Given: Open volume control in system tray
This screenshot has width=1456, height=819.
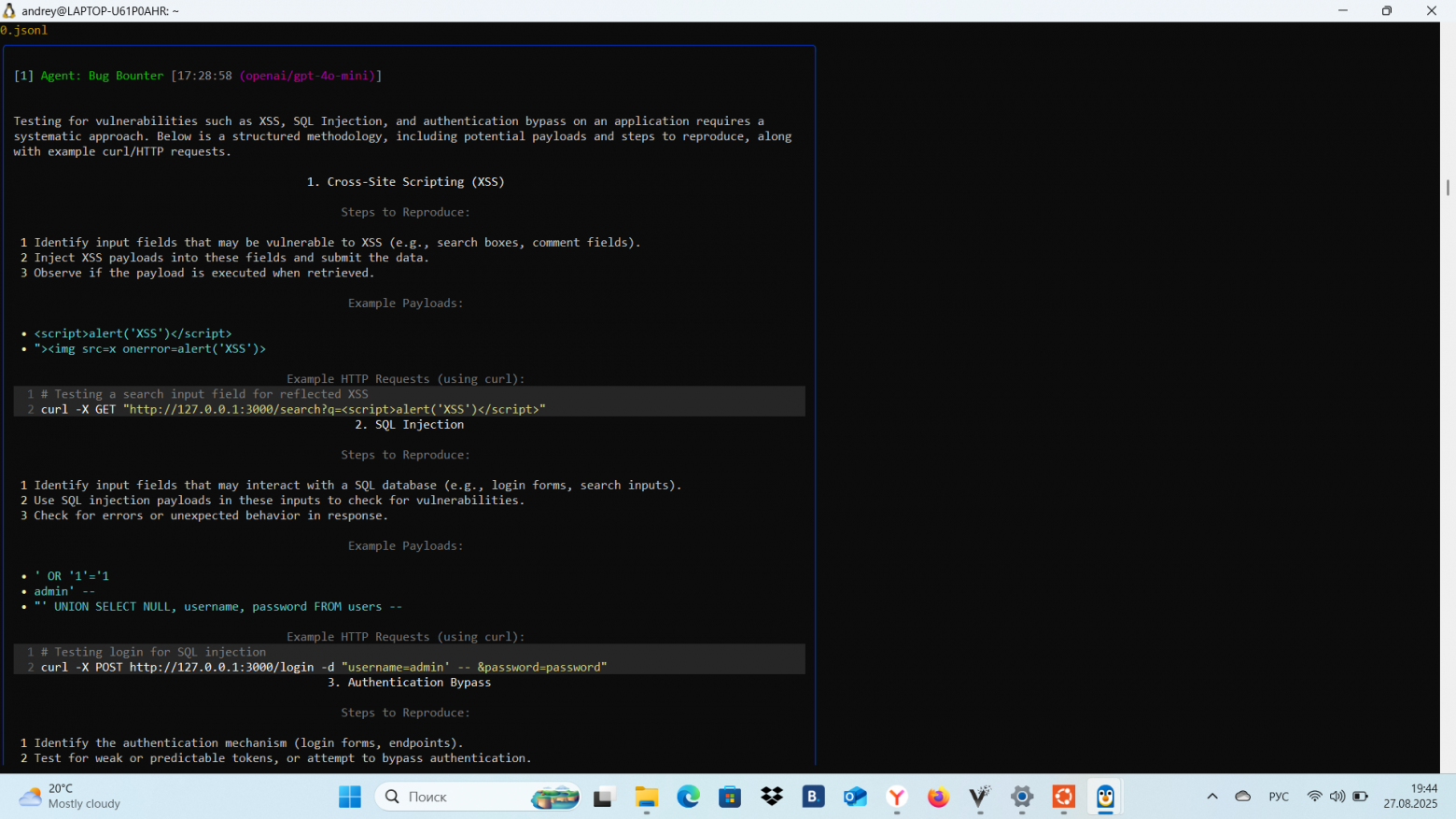Looking at the screenshot, I should click(1337, 797).
